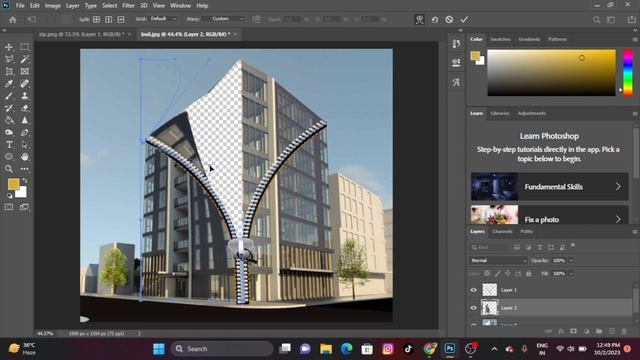
Task: Hide Layer 2 with its eye icon
Action: tap(473, 308)
